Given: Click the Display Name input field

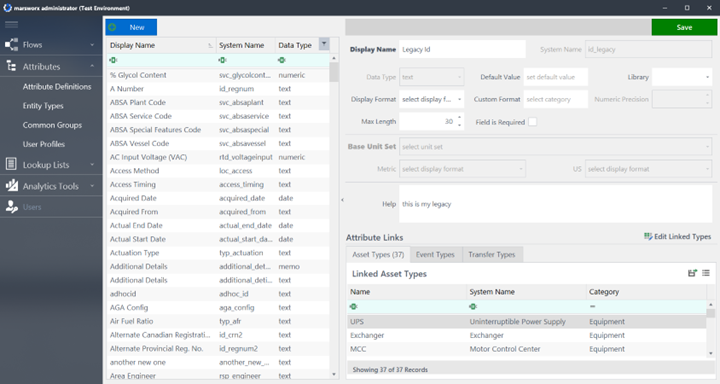Looking at the screenshot, I should (462, 49).
